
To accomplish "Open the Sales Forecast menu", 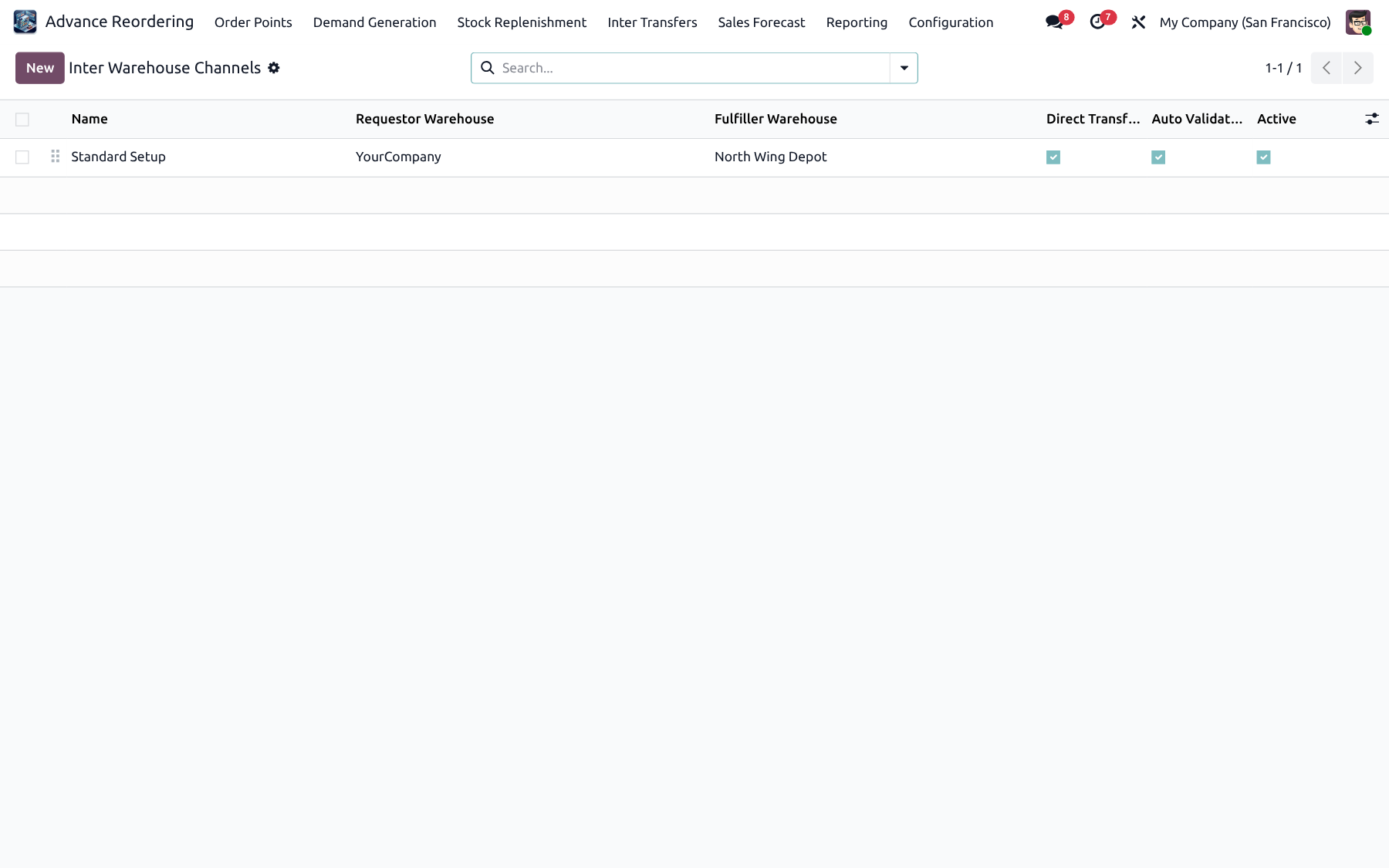I will pyautogui.click(x=762, y=22).
